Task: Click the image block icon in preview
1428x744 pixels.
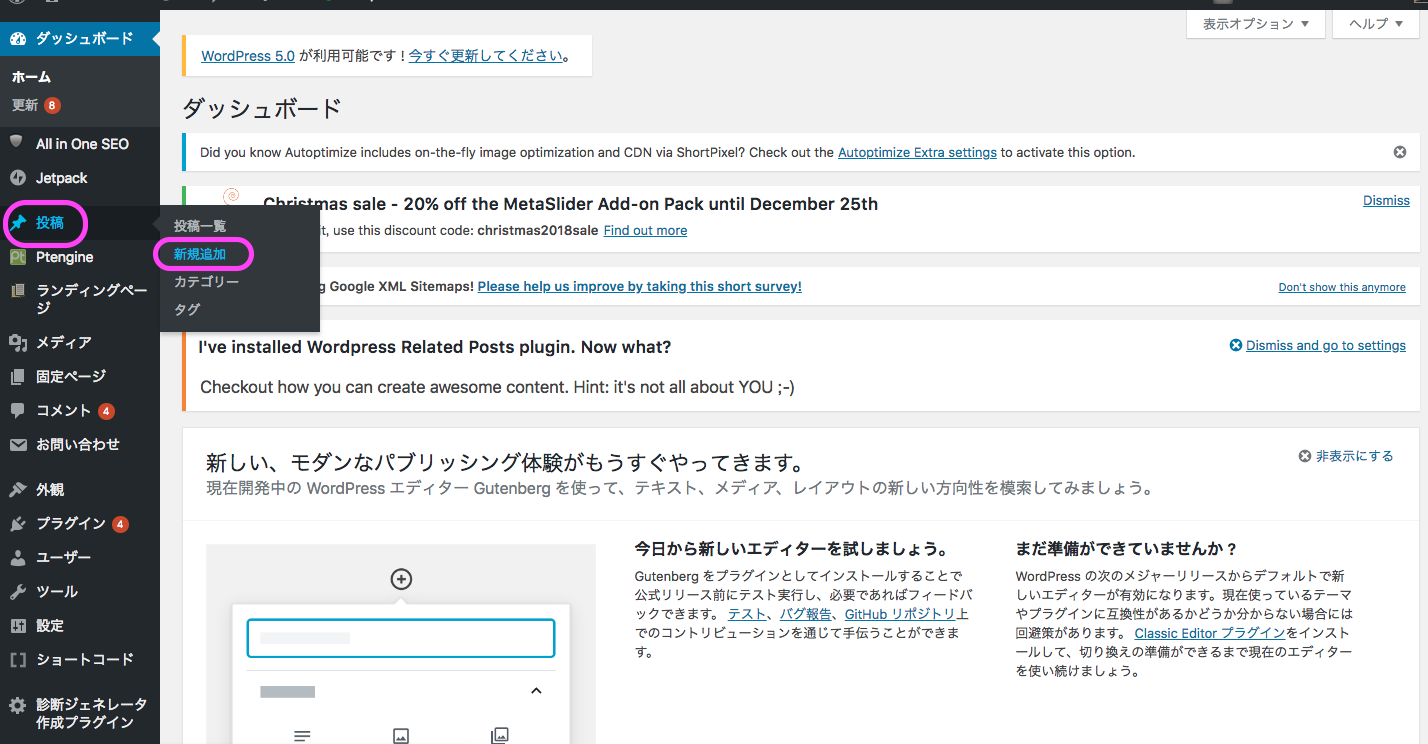Action: pyautogui.click(x=401, y=736)
